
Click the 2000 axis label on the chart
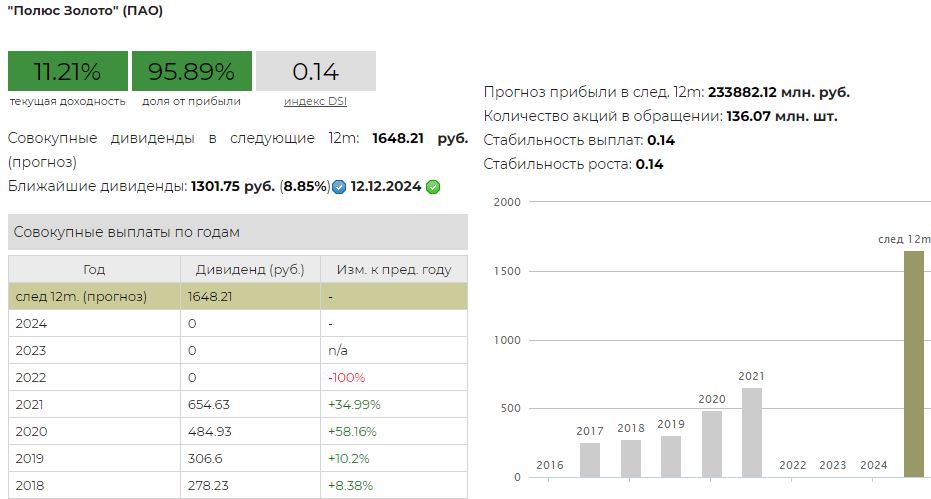(507, 202)
